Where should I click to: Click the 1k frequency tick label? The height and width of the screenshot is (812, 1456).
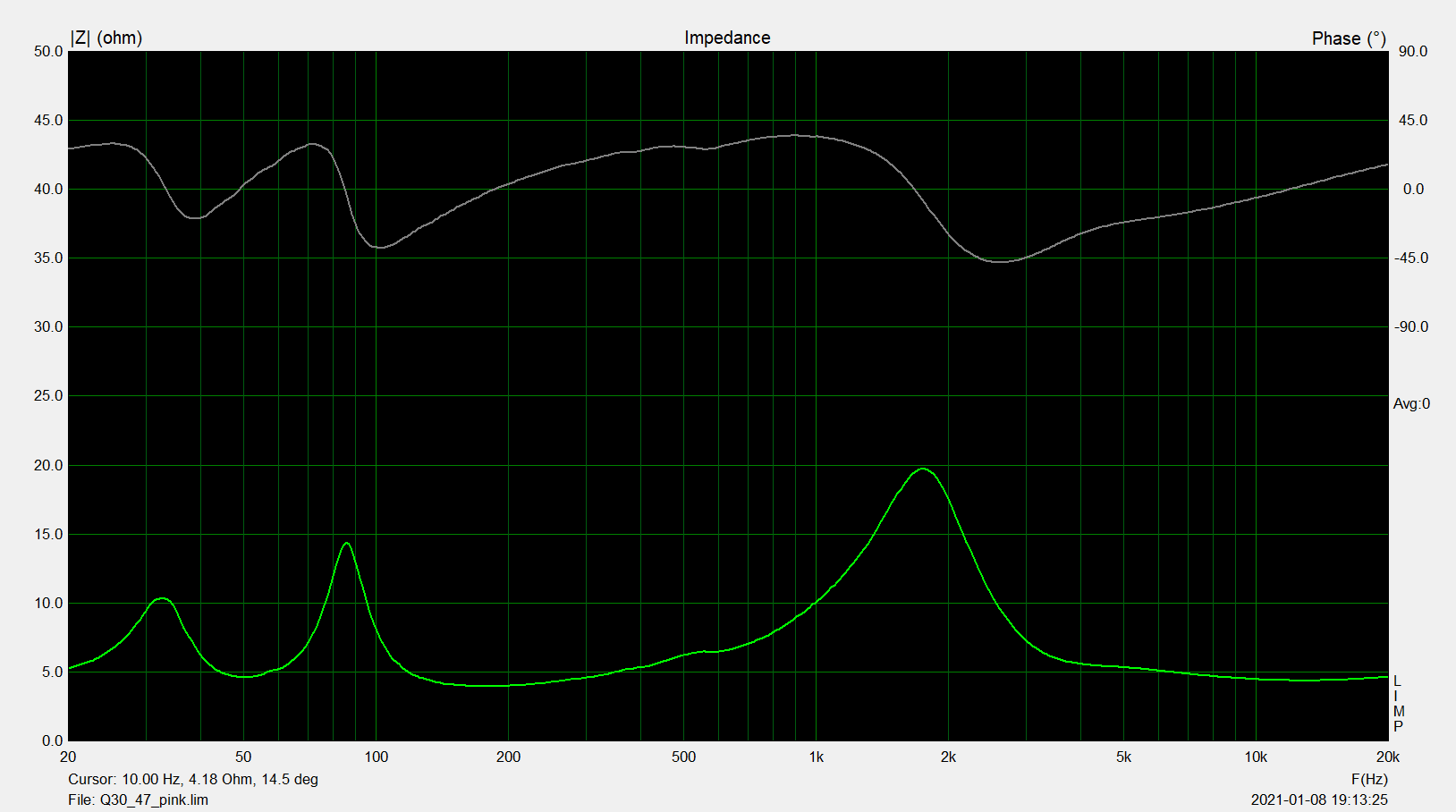tap(816, 757)
